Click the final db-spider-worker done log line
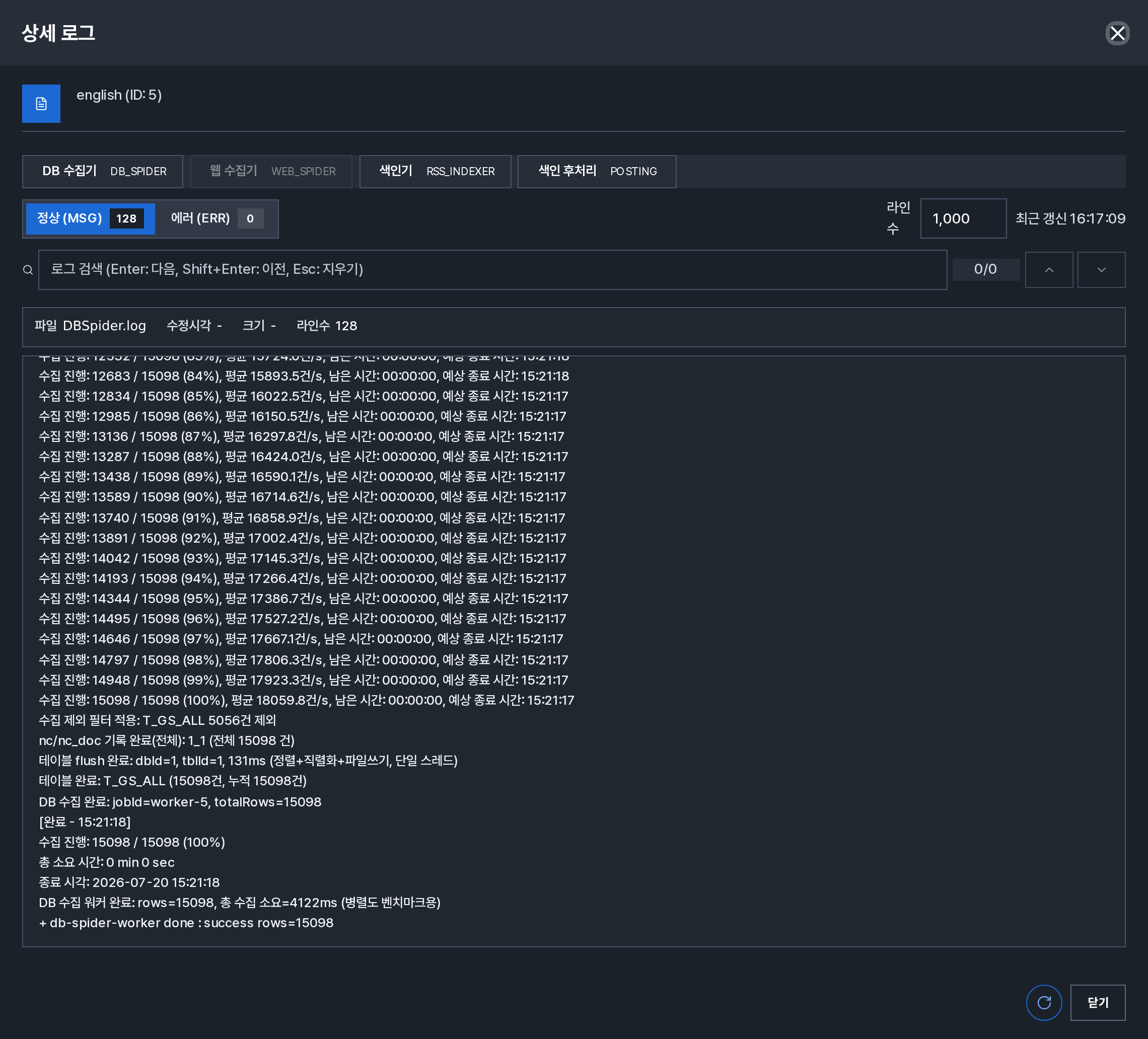 [186, 923]
